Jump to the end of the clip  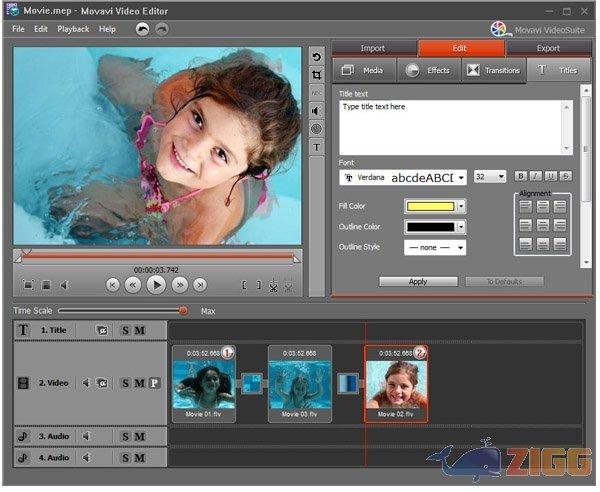point(199,285)
